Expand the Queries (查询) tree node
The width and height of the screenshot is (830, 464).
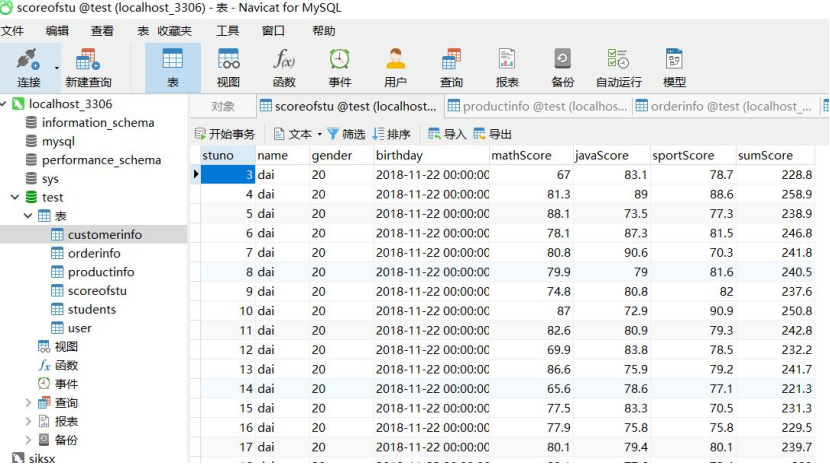[28, 403]
